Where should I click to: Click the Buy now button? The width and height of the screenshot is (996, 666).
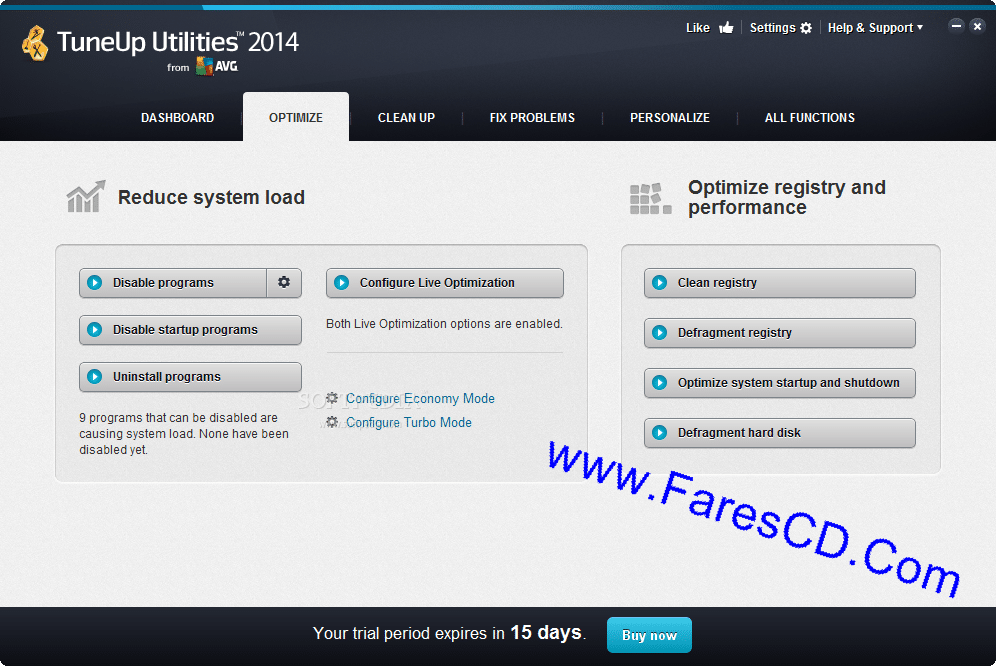649,635
